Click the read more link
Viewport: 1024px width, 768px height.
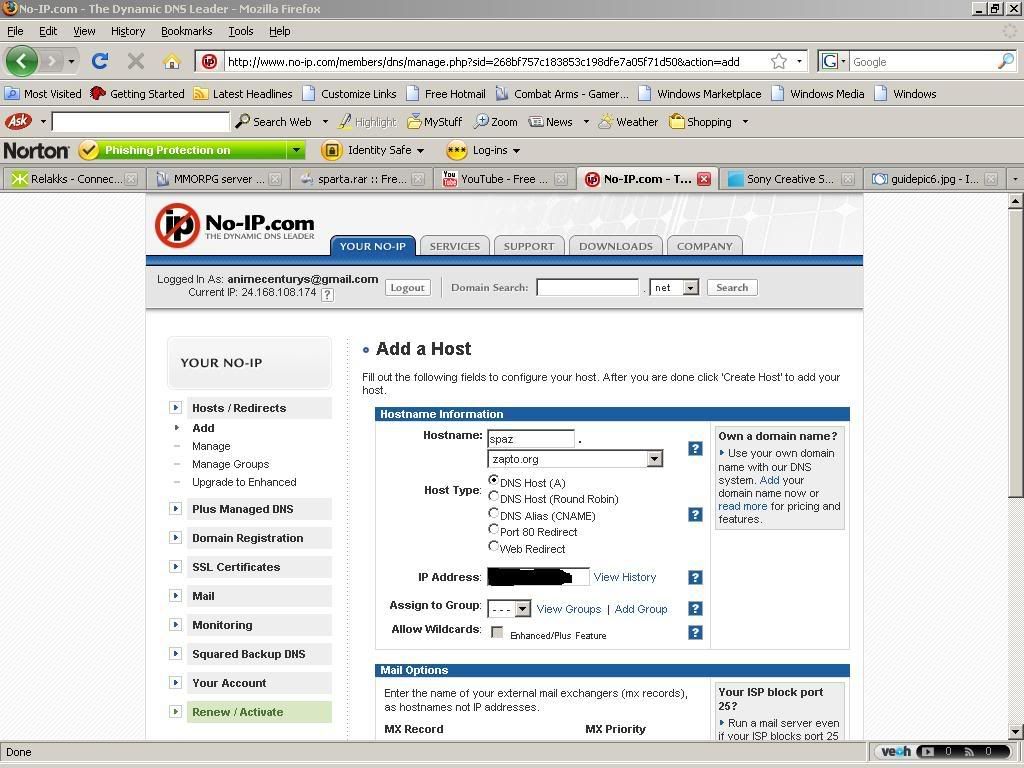pos(743,506)
